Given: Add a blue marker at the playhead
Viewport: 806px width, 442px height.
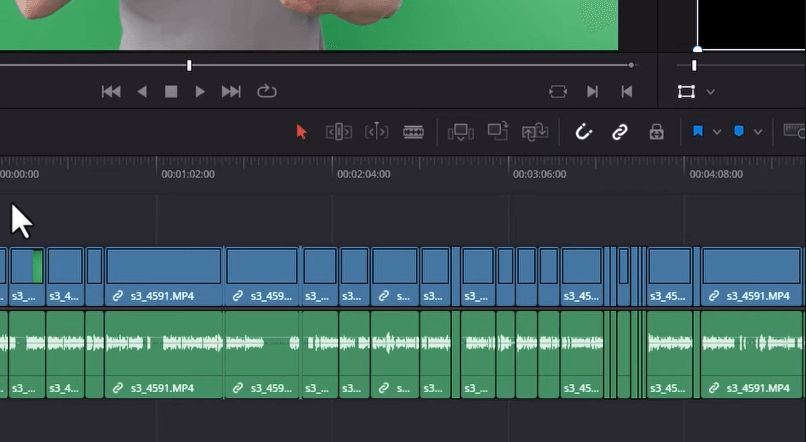Looking at the screenshot, I should tap(739, 132).
